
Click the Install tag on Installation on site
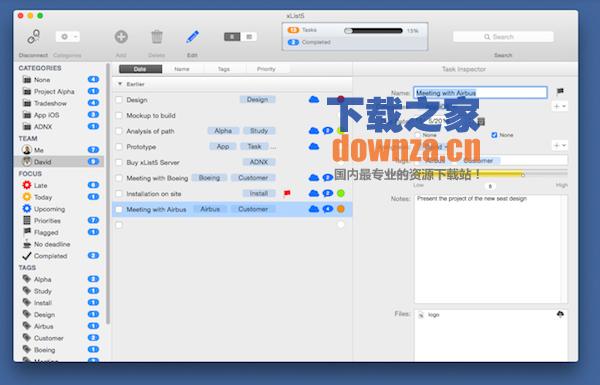259,194
